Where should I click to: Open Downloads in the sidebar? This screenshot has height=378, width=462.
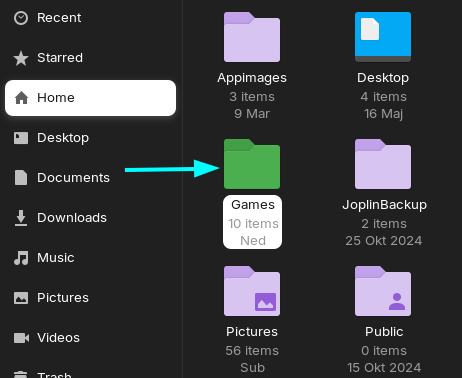coord(90,218)
